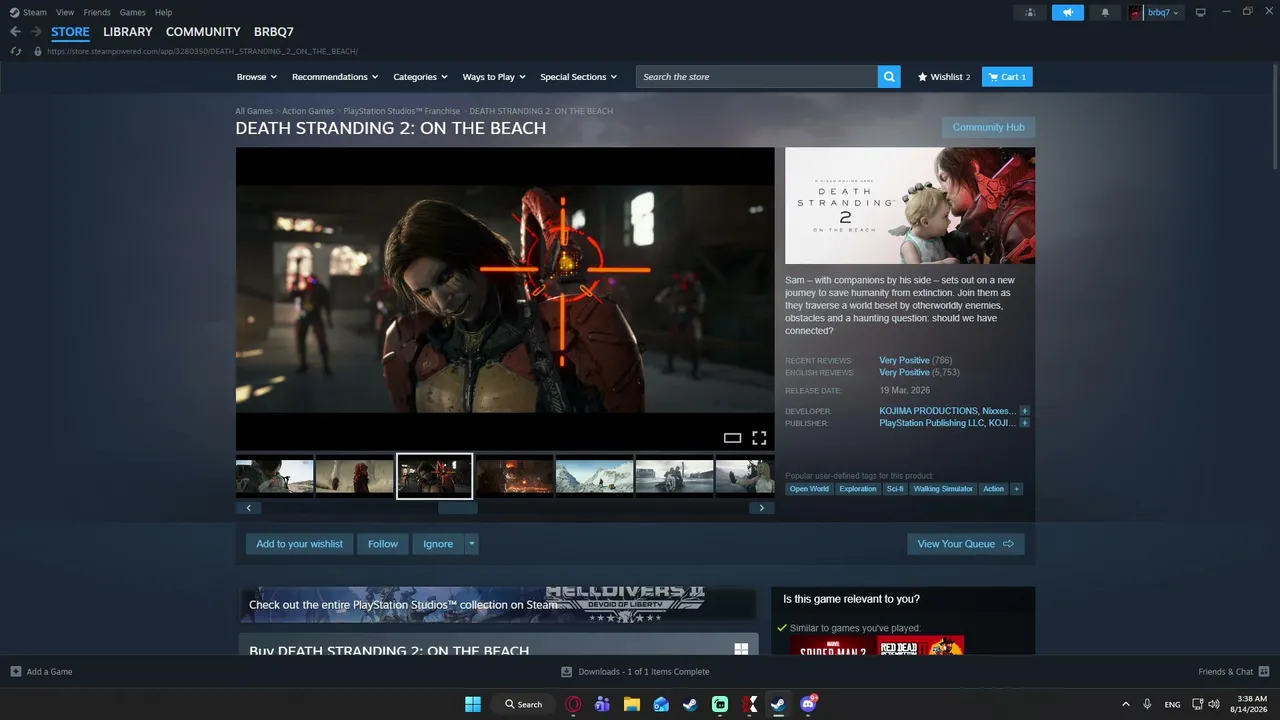Go forward with the Steam forward arrow

pos(36,32)
